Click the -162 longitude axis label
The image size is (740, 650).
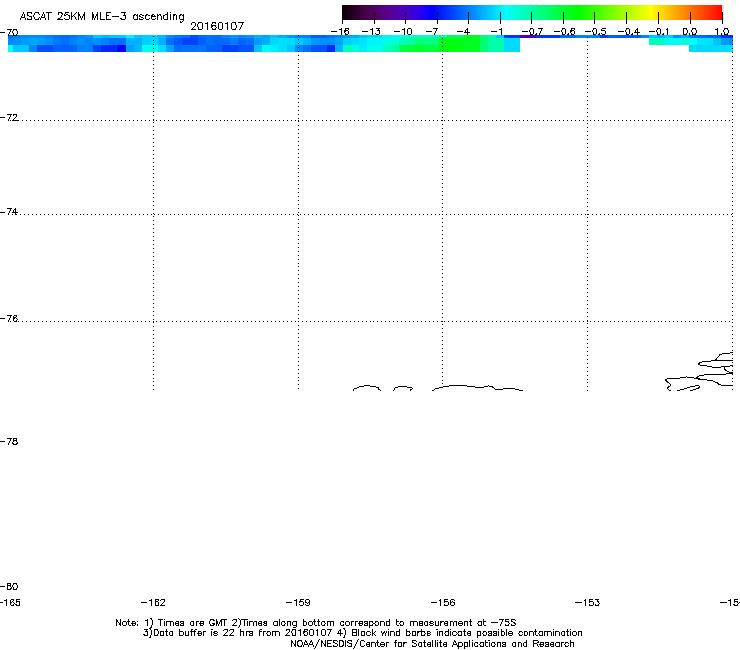pyautogui.click(x=153, y=602)
